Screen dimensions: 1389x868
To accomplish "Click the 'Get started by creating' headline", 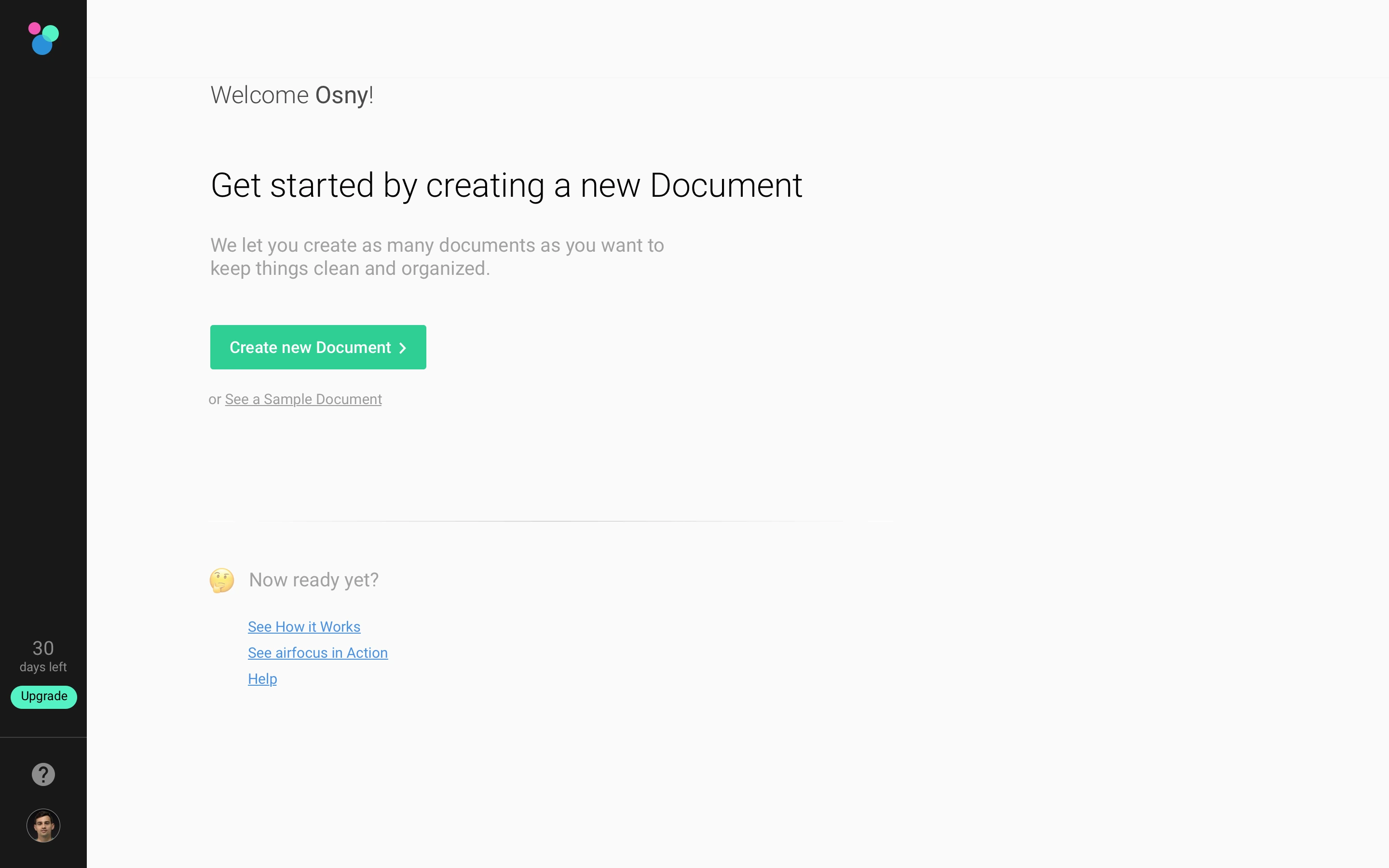I will pyautogui.click(x=505, y=186).
